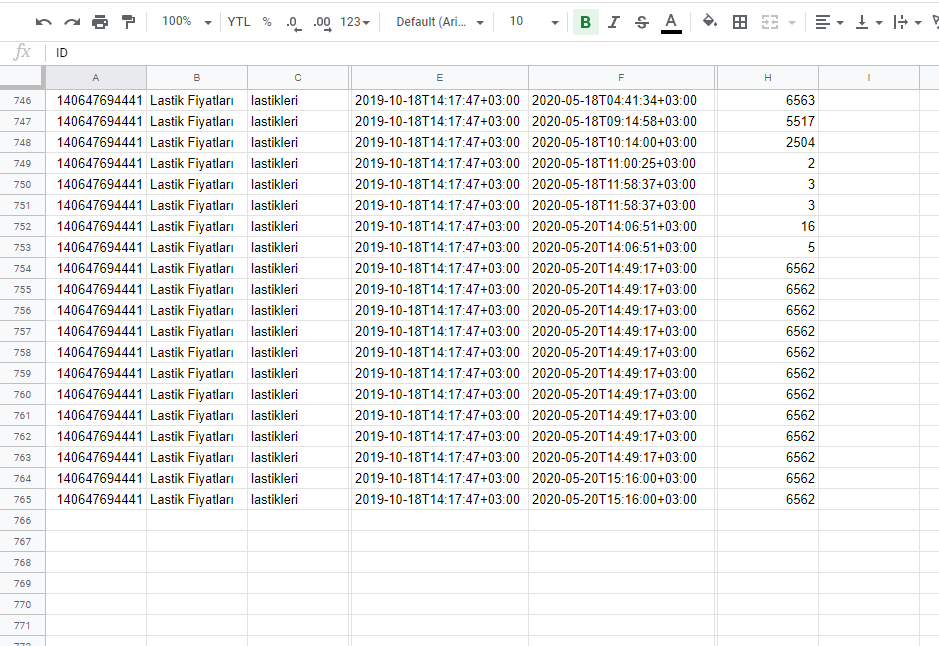Open the borders tool
This screenshot has width=939, height=646.
[x=740, y=22]
